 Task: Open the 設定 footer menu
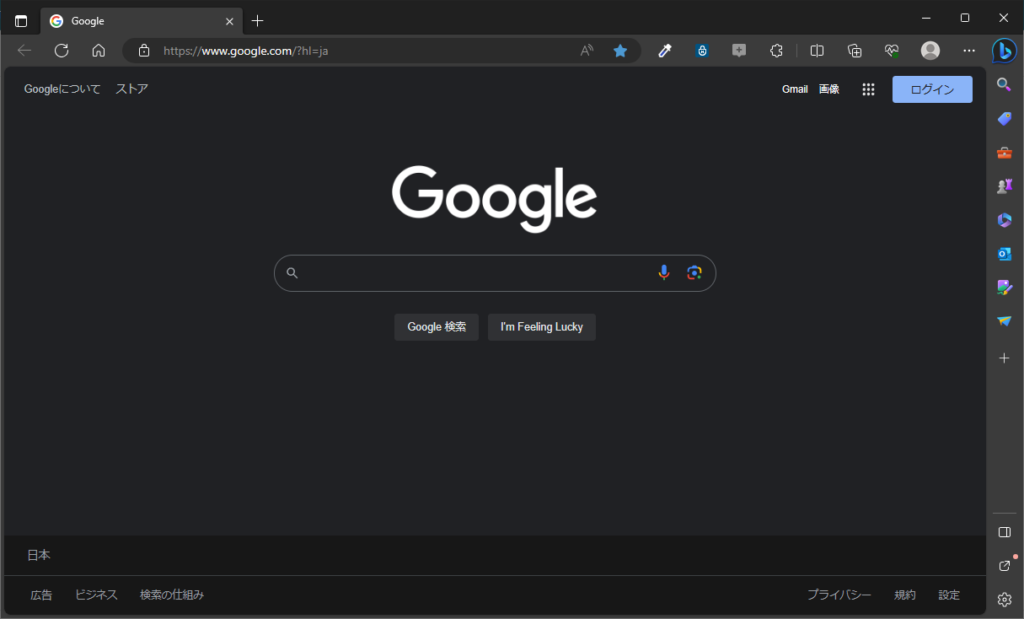tap(949, 595)
